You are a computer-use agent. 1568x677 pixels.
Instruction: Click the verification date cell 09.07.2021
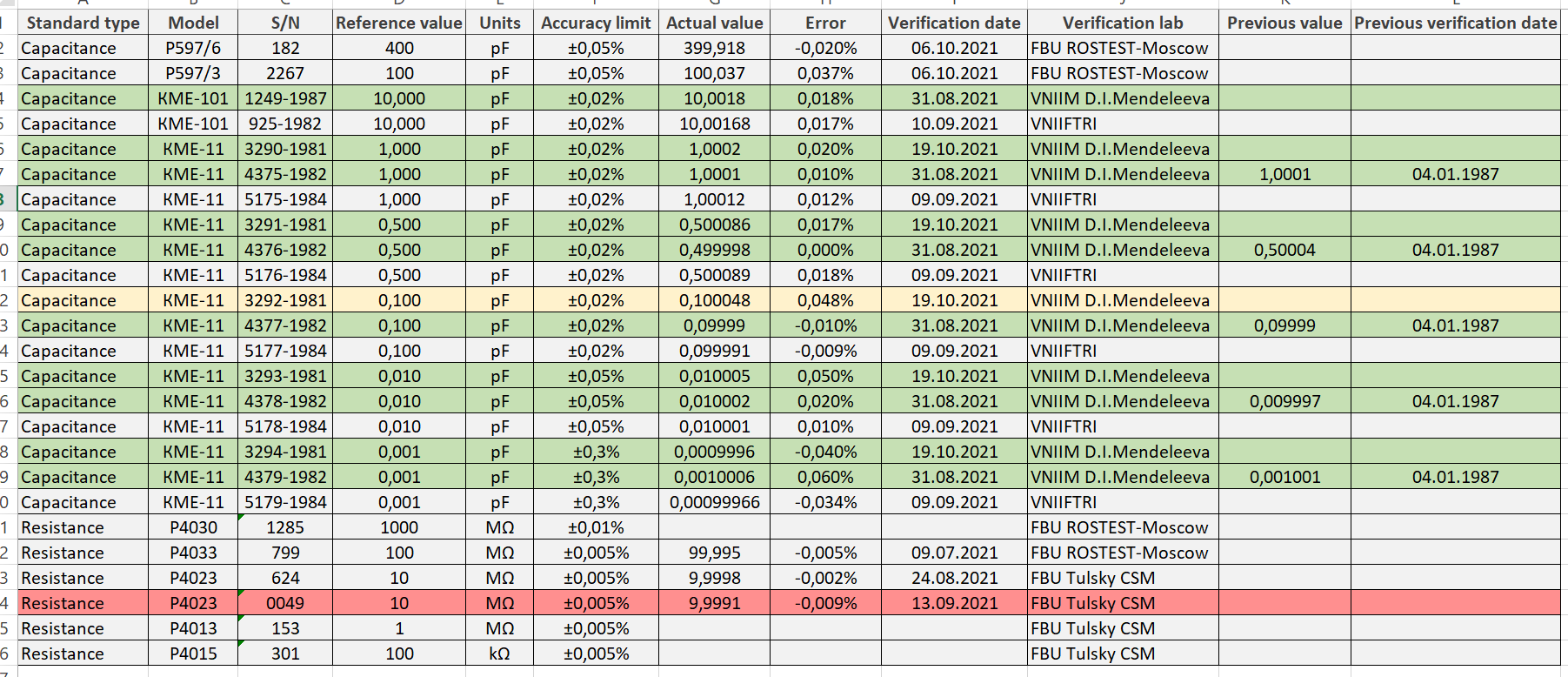tap(954, 553)
